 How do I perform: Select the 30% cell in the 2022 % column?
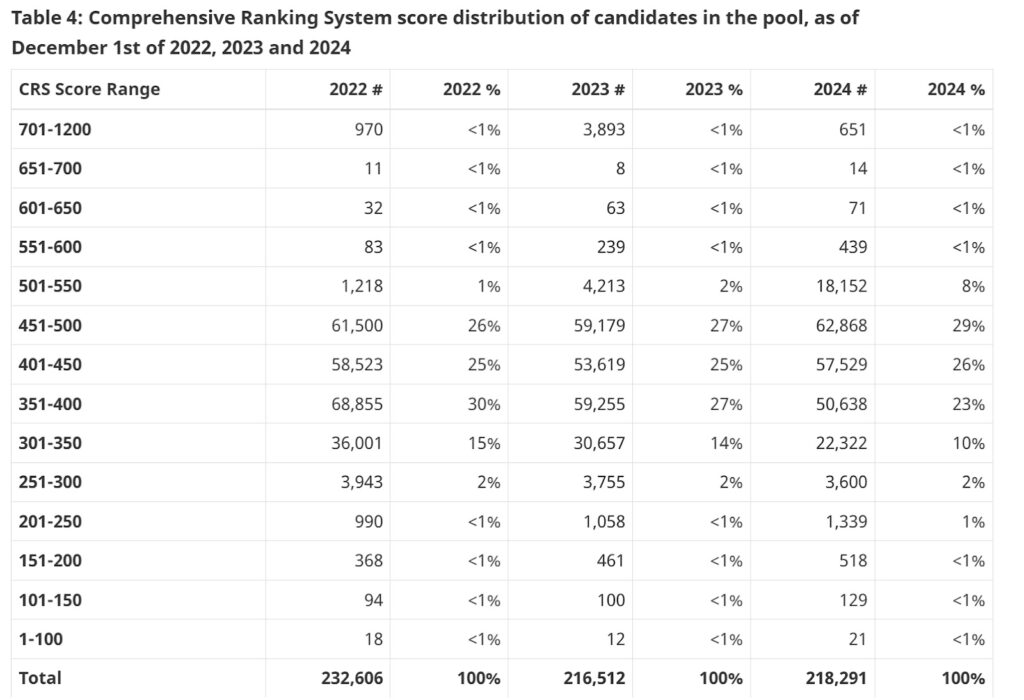point(485,404)
